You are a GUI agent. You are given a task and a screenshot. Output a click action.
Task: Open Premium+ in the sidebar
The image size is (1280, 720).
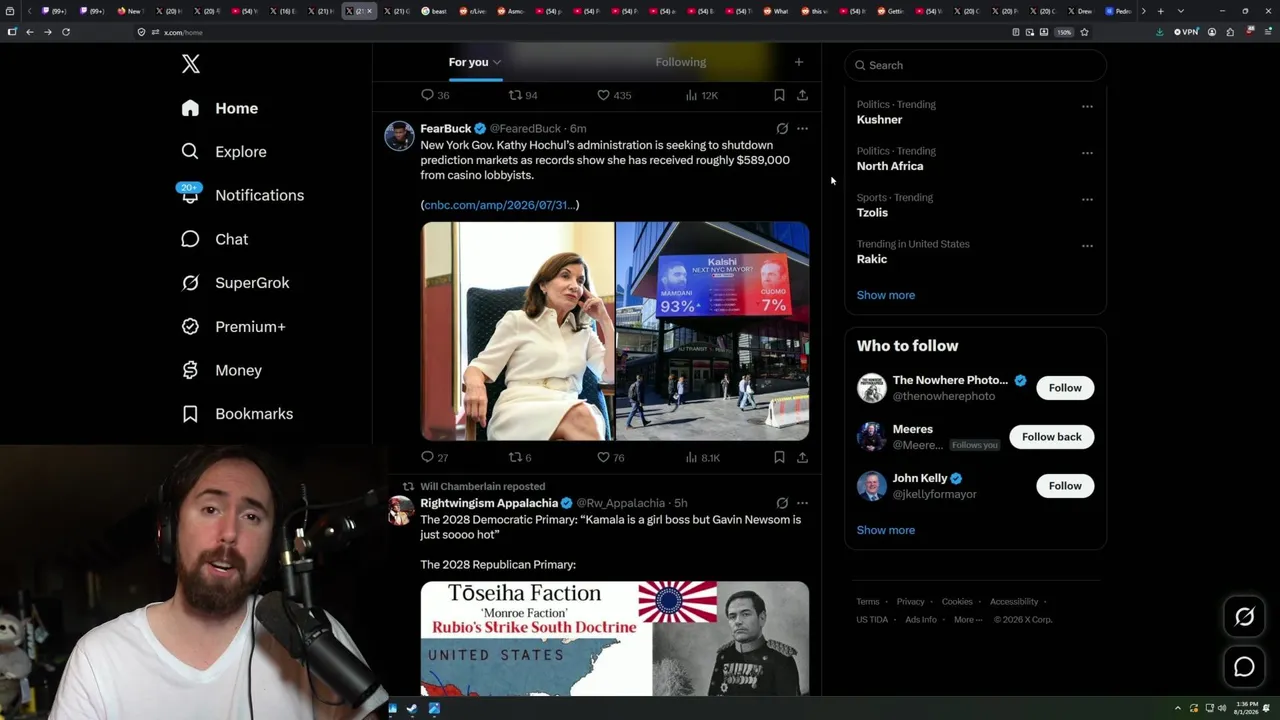[x=234, y=327]
